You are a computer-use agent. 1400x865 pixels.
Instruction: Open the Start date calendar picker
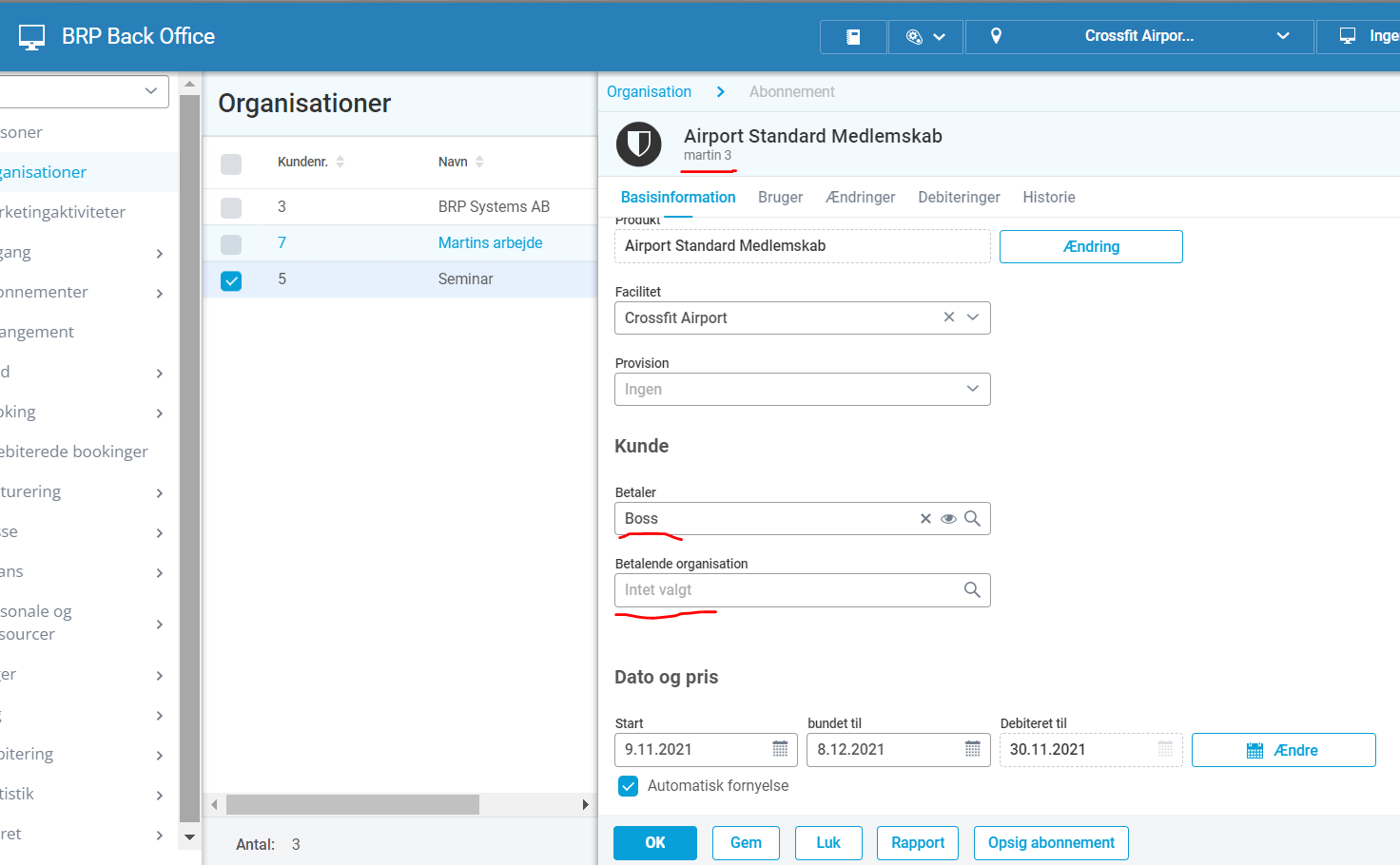pyautogui.click(x=780, y=749)
